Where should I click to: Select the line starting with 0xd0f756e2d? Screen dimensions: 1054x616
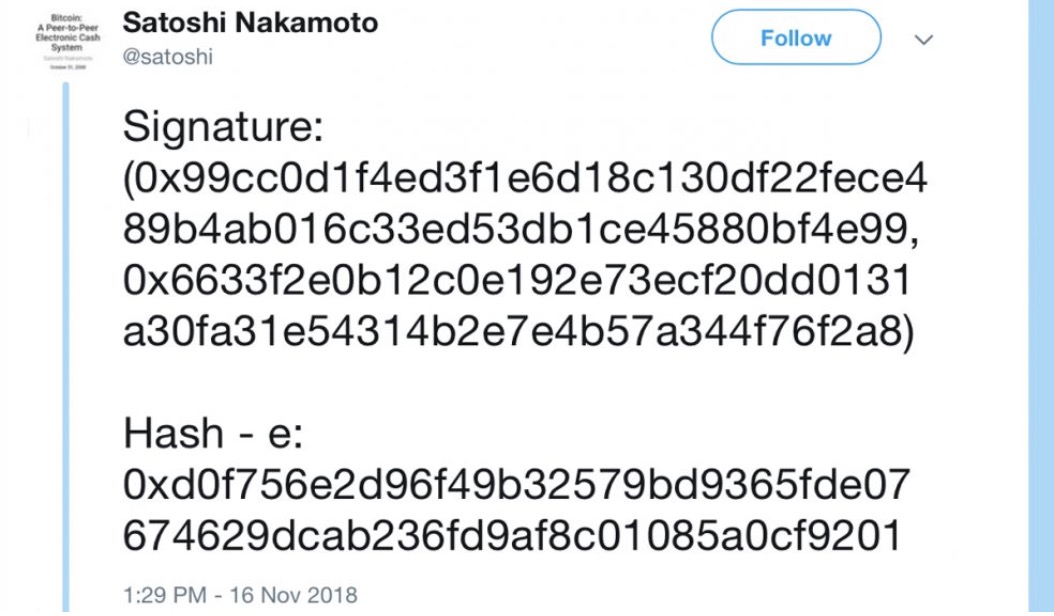pyautogui.click(x=516, y=485)
